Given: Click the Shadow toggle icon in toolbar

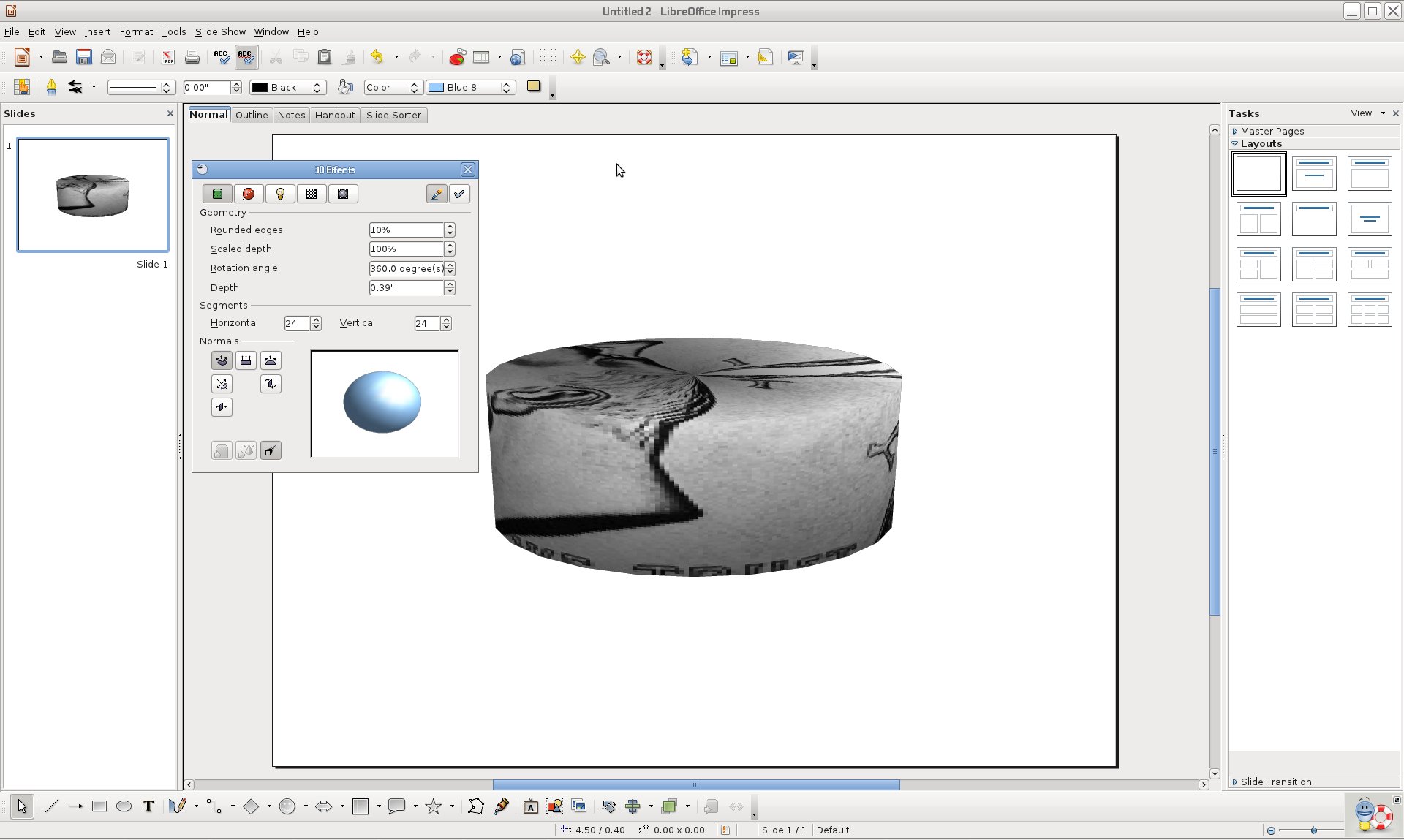Looking at the screenshot, I should [534, 86].
